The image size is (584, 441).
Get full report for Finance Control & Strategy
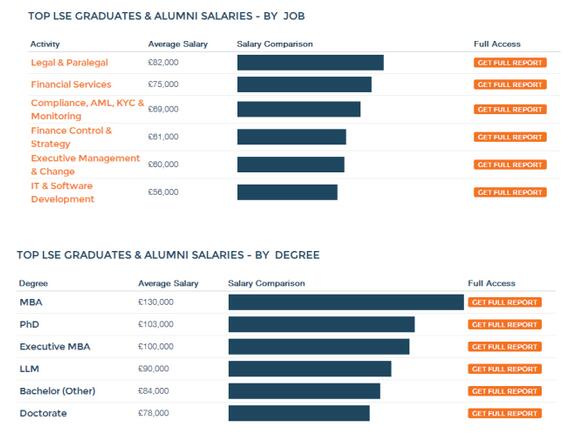(x=510, y=137)
